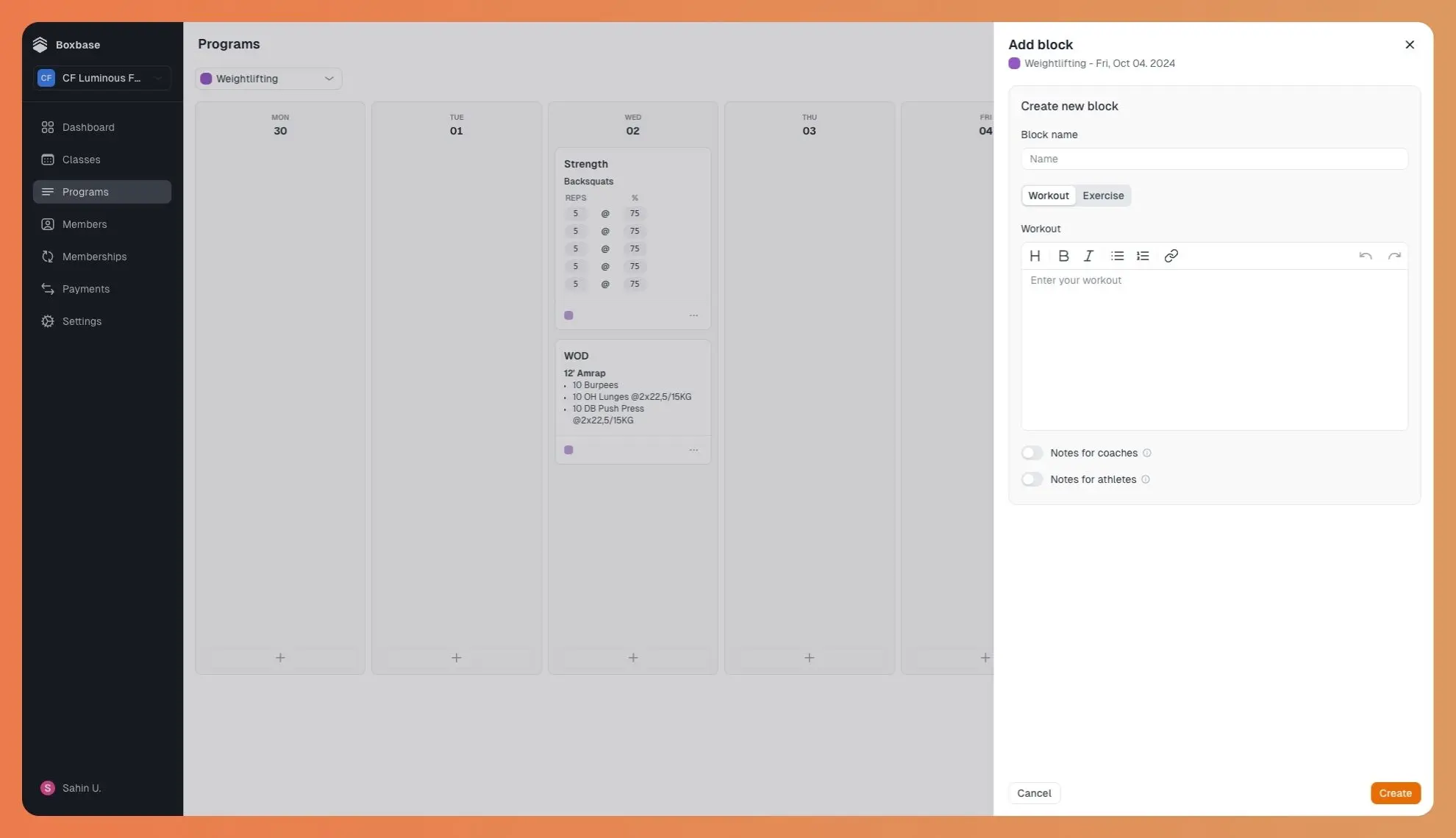This screenshot has height=838, width=1456.
Task: Click Cancel button to discard block
Action: point(1034,793)
